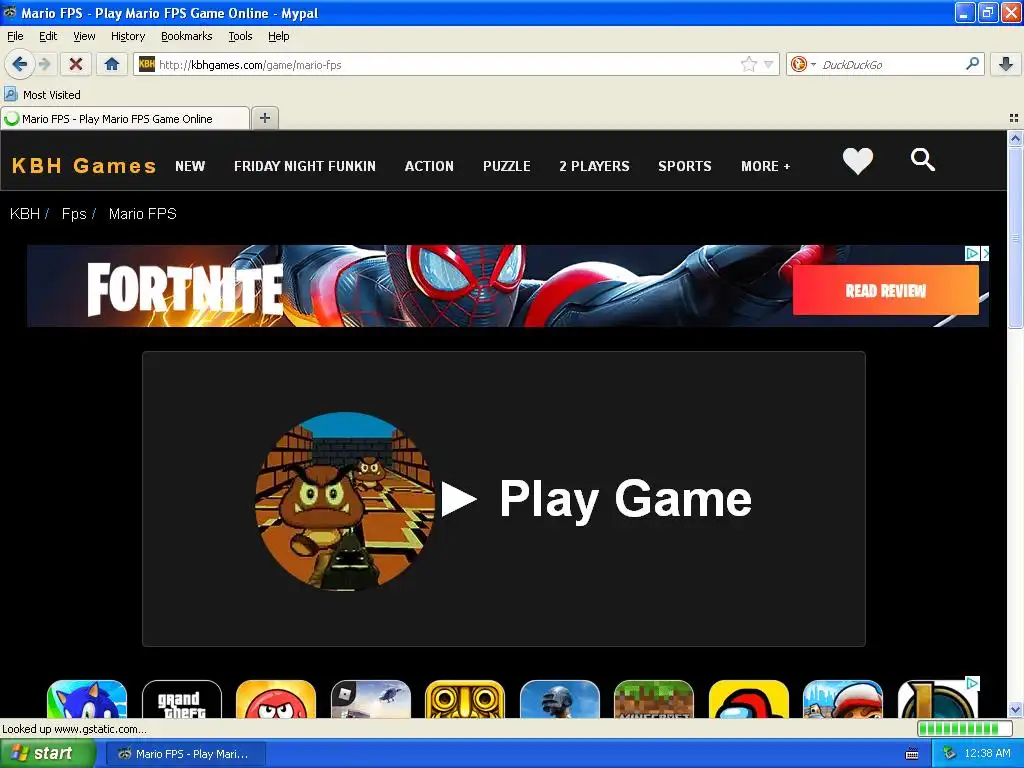Open the Windows start menu

pyautogui.click(x=47, y=753)
